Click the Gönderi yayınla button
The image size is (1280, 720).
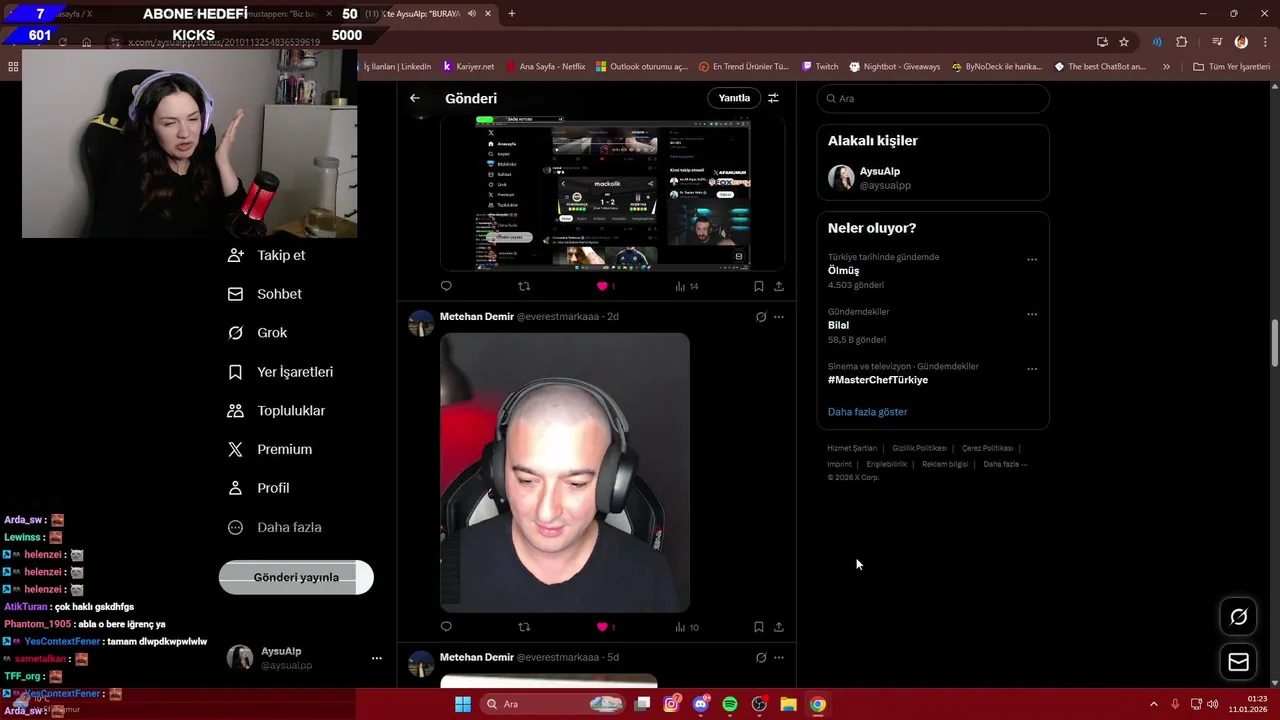point(296,577)
